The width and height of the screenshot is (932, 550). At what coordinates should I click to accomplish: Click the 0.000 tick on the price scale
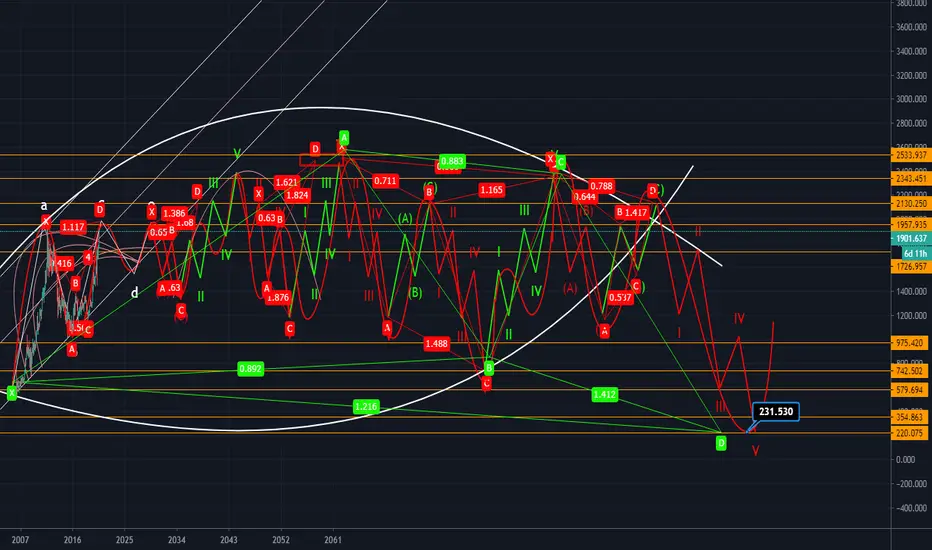coord(906,460)
